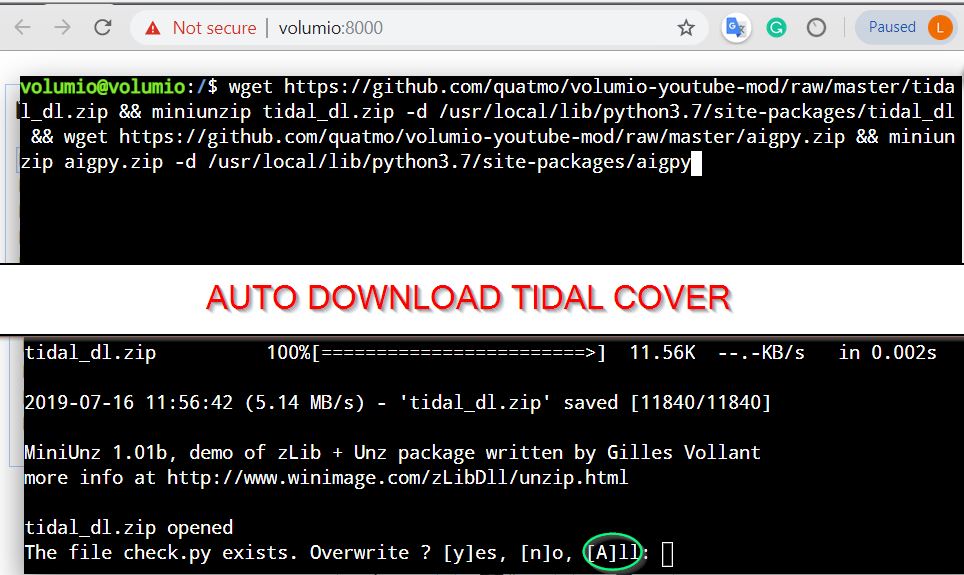Bookmark this page with the star icon
Screen dimensions: 964x575
click(x=686, y=28)
